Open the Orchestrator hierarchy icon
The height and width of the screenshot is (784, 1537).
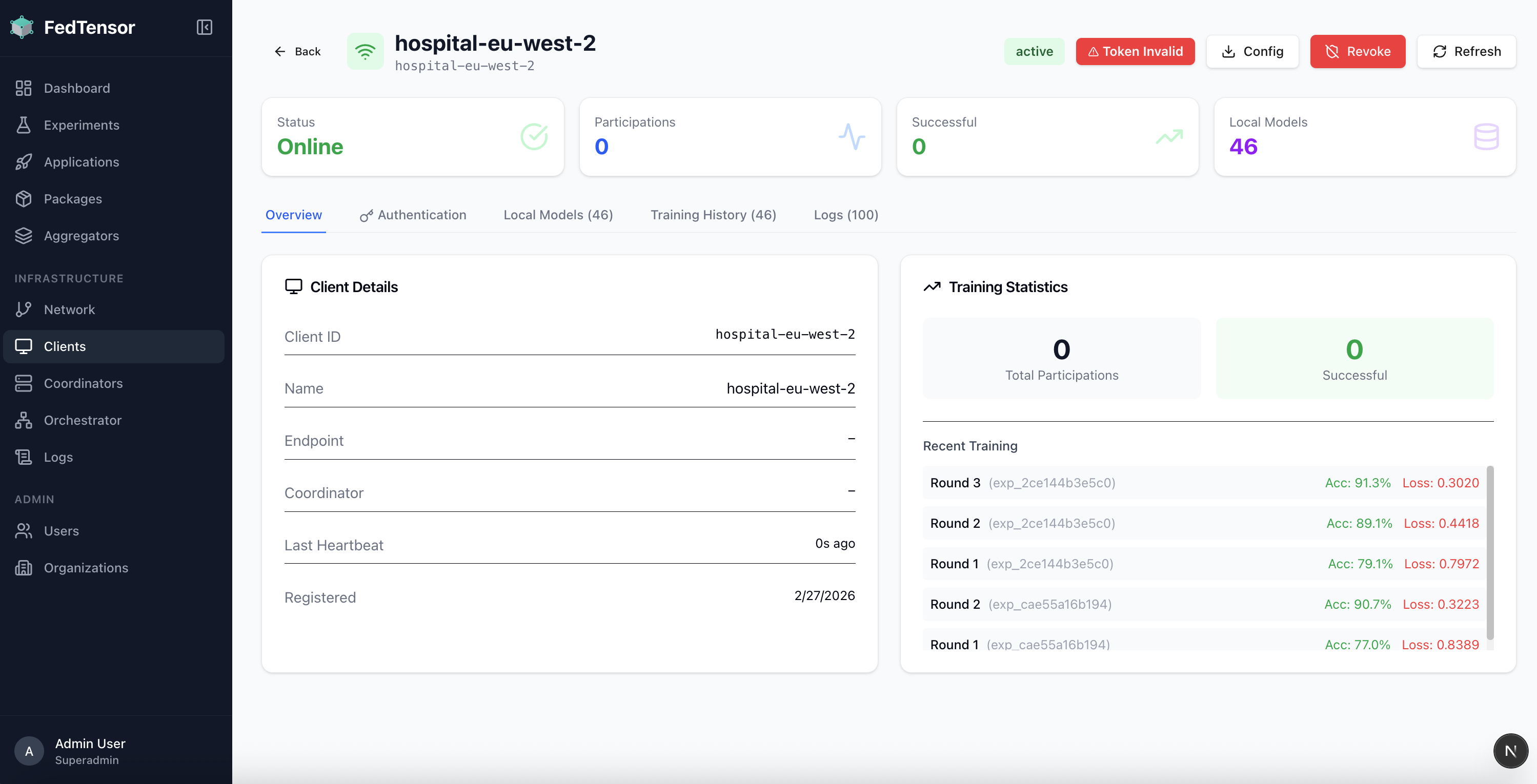point(23,420)
